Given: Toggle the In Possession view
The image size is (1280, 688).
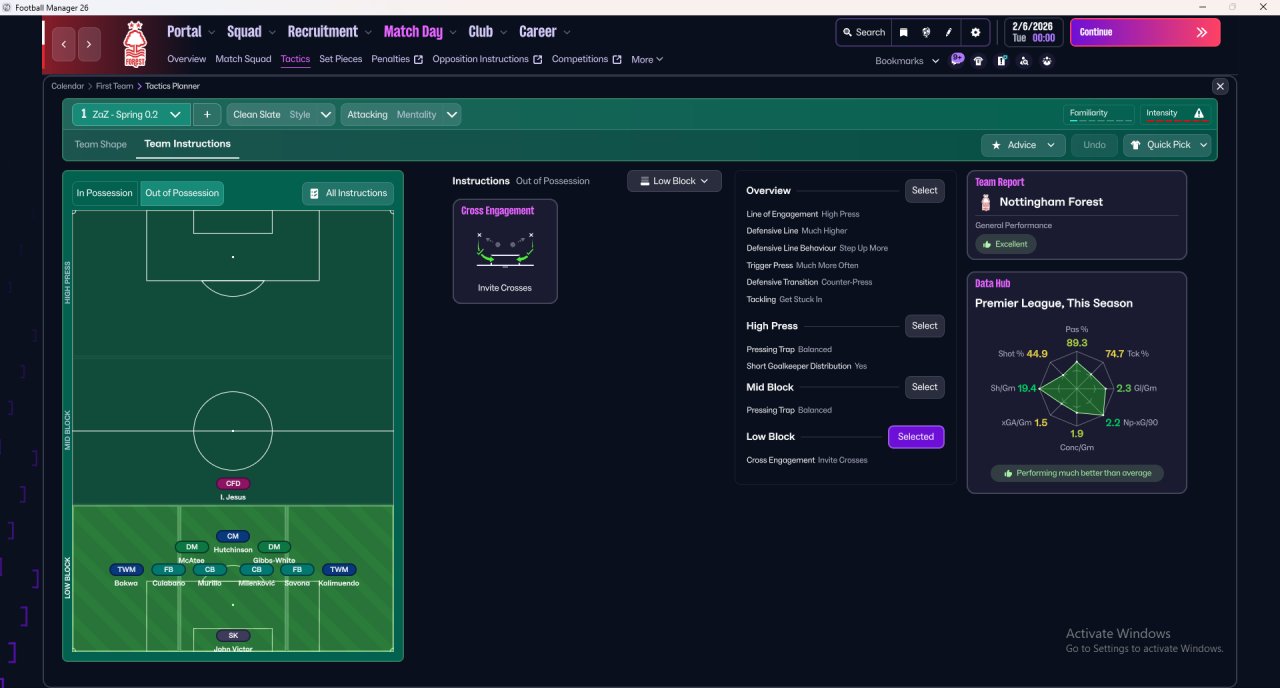Looking at the screenshot, I should [105, 193].
